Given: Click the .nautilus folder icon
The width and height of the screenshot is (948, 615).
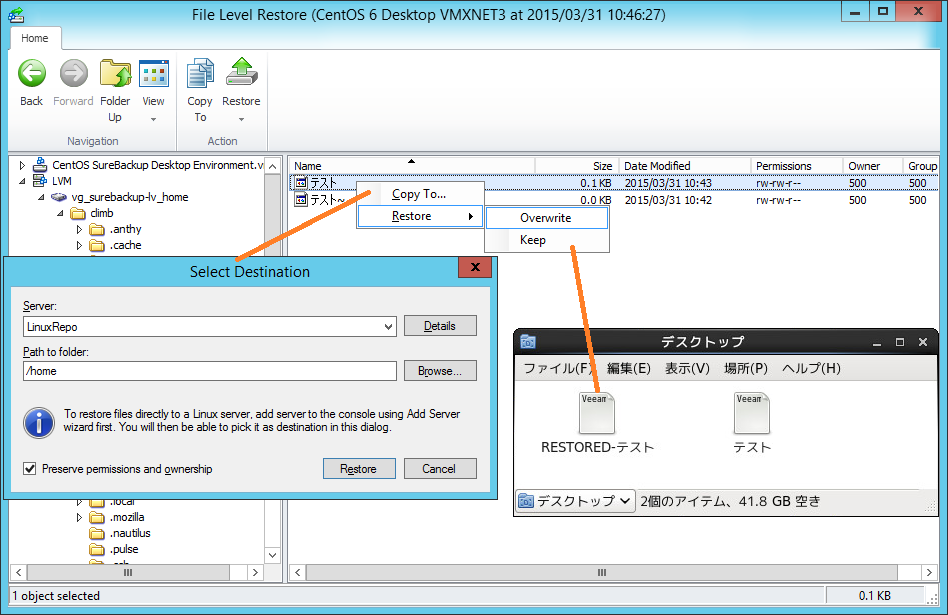Looking at the screenshot, I should pos(97,533).
